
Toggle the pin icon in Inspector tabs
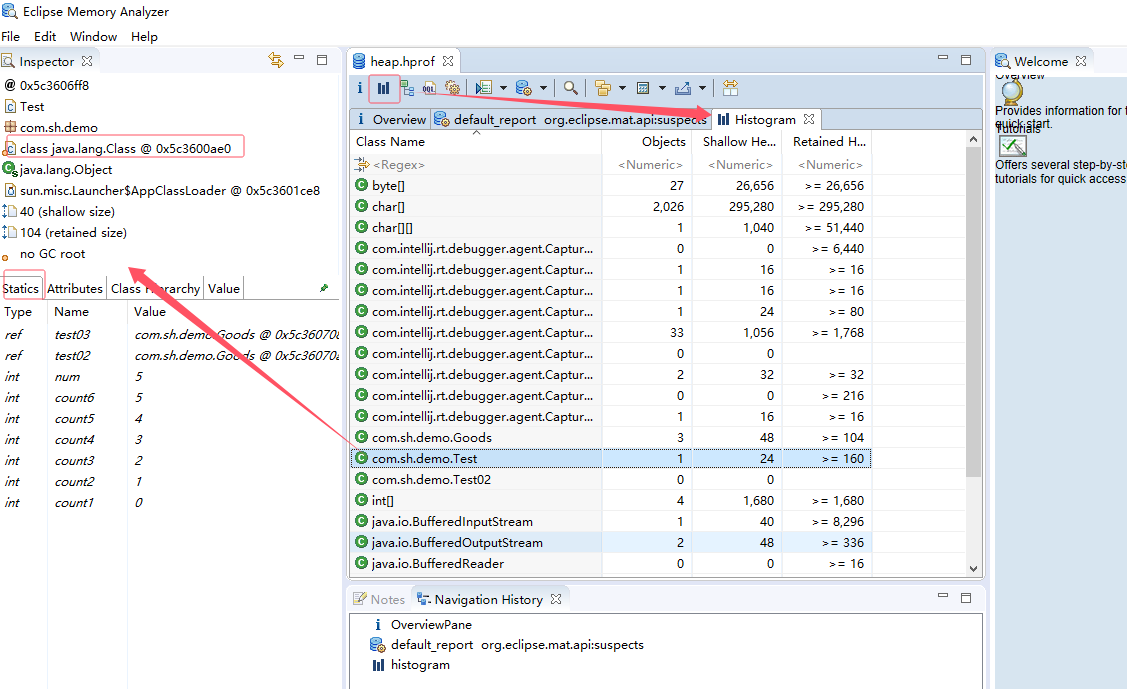pos(323,288)
